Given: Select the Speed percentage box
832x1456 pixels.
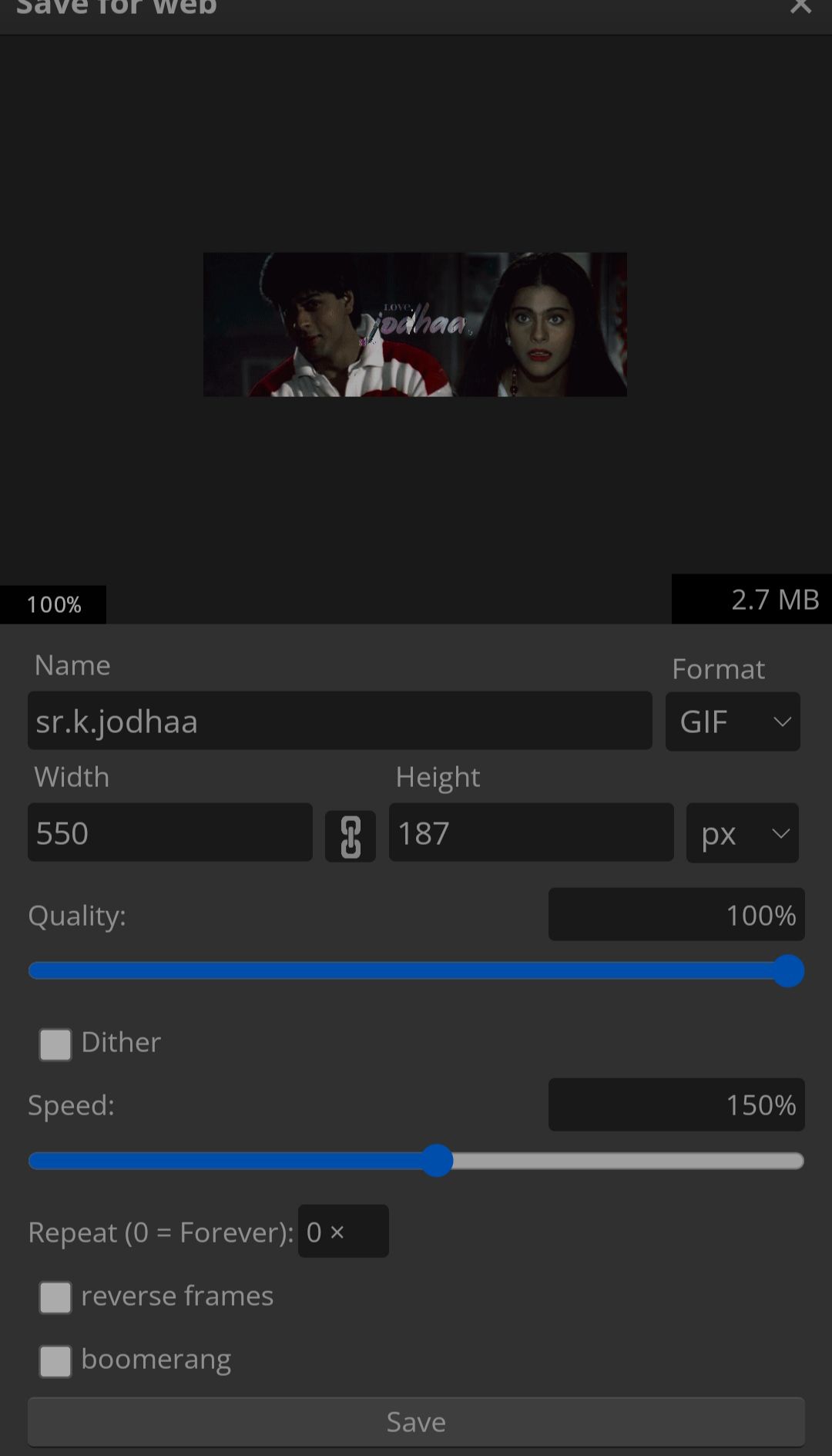Looking at the screenshot, I should click(x=676, y=1105).
